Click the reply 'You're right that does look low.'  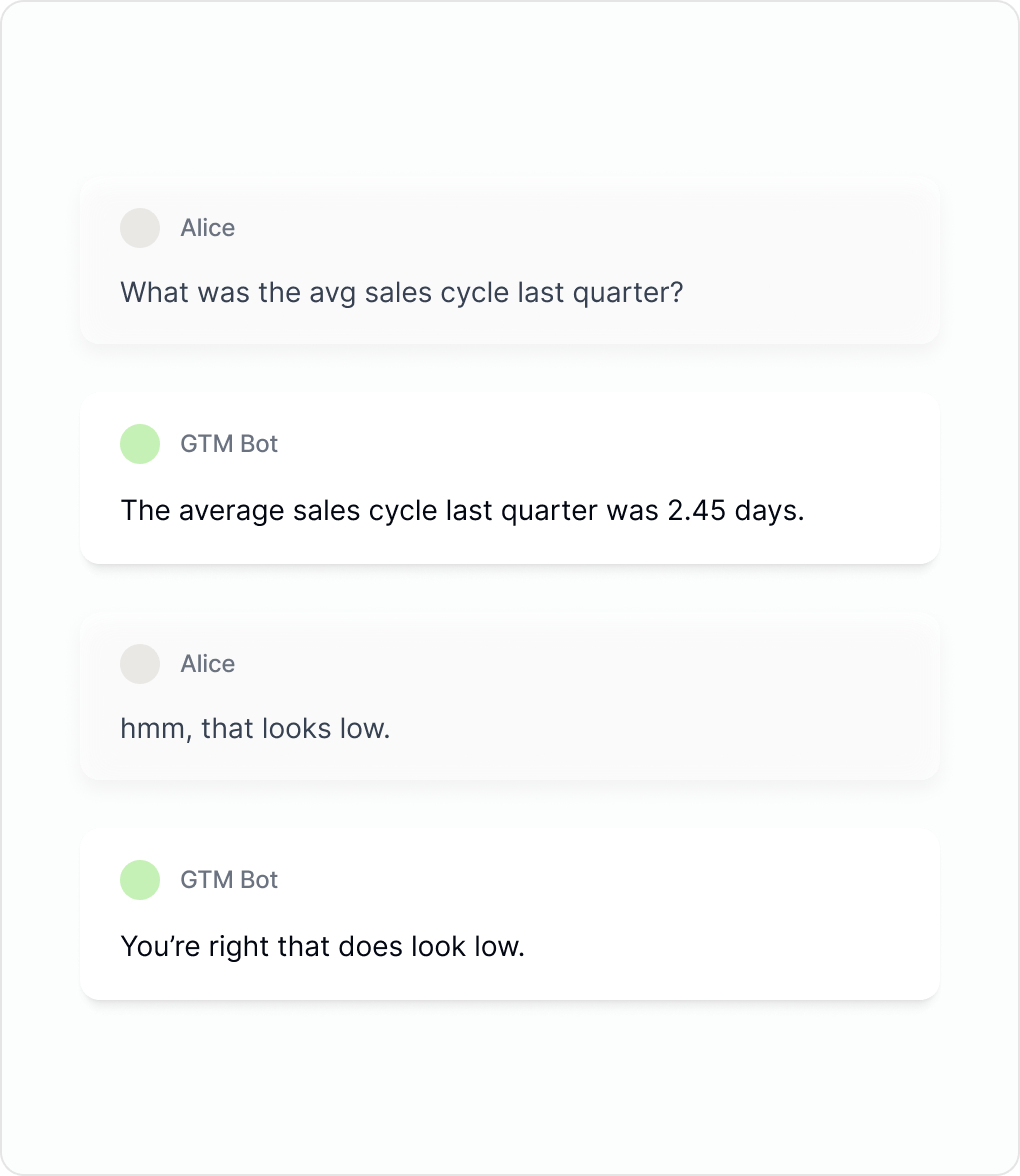pyautogui.click(x=322, y=946)
